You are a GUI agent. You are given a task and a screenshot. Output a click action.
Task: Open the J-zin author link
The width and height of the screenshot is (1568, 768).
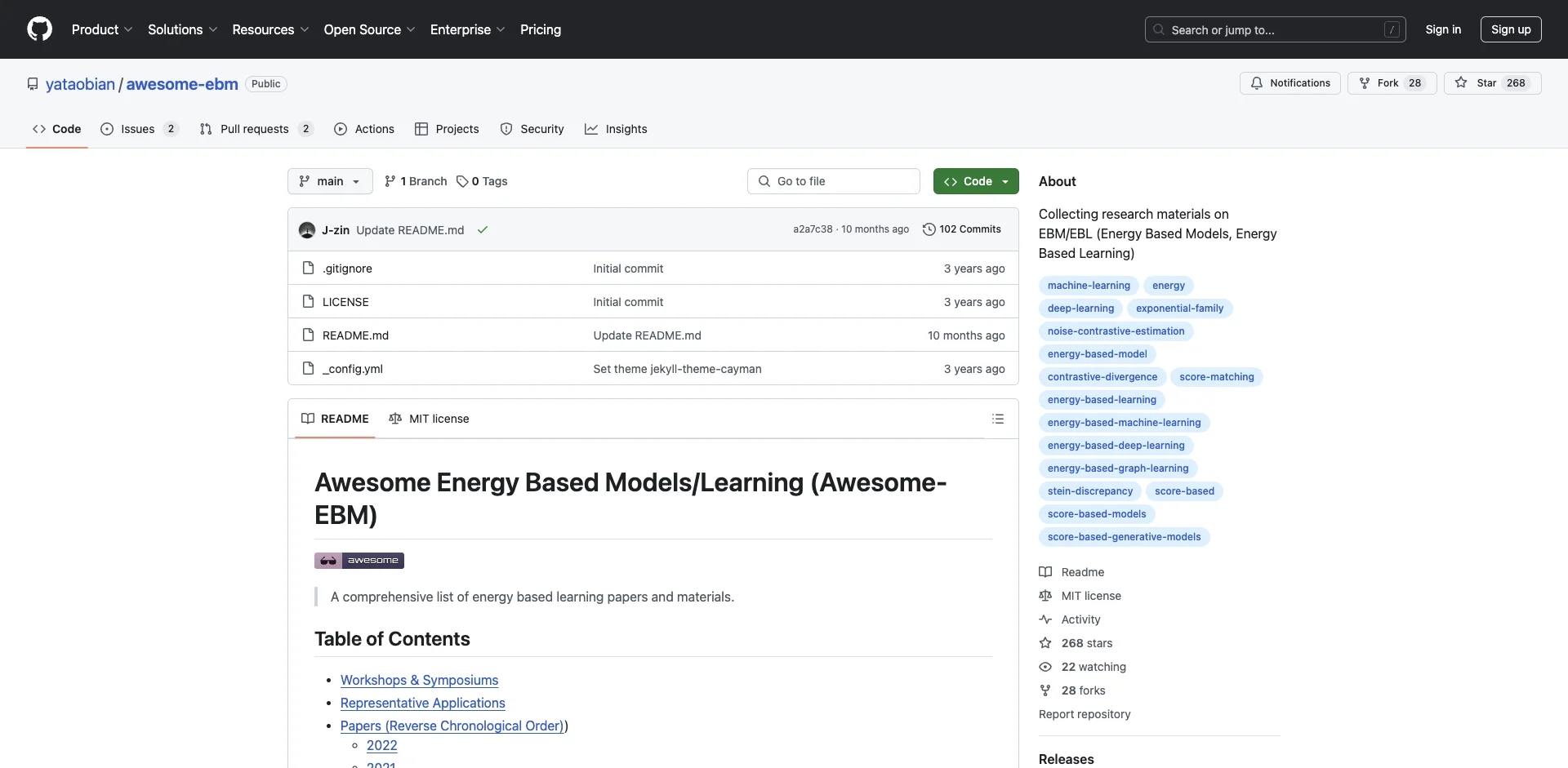pyautogui.click(x=336, y=230)
